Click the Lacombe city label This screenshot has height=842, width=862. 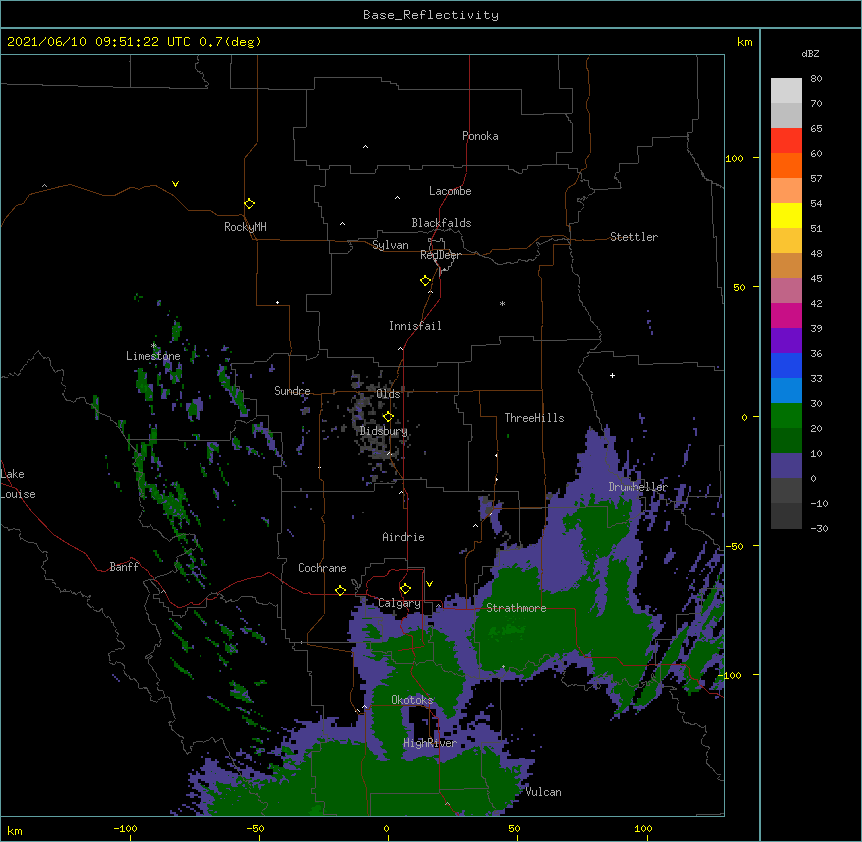click(450, 191)
